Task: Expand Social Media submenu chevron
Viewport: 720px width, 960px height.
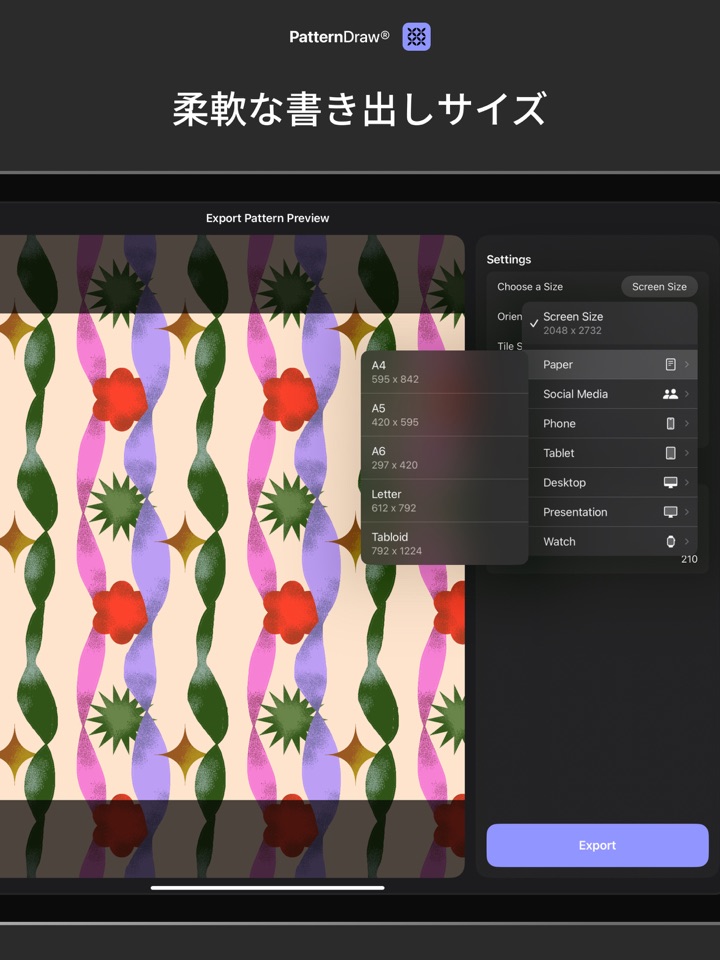Action: pos(686,394)
